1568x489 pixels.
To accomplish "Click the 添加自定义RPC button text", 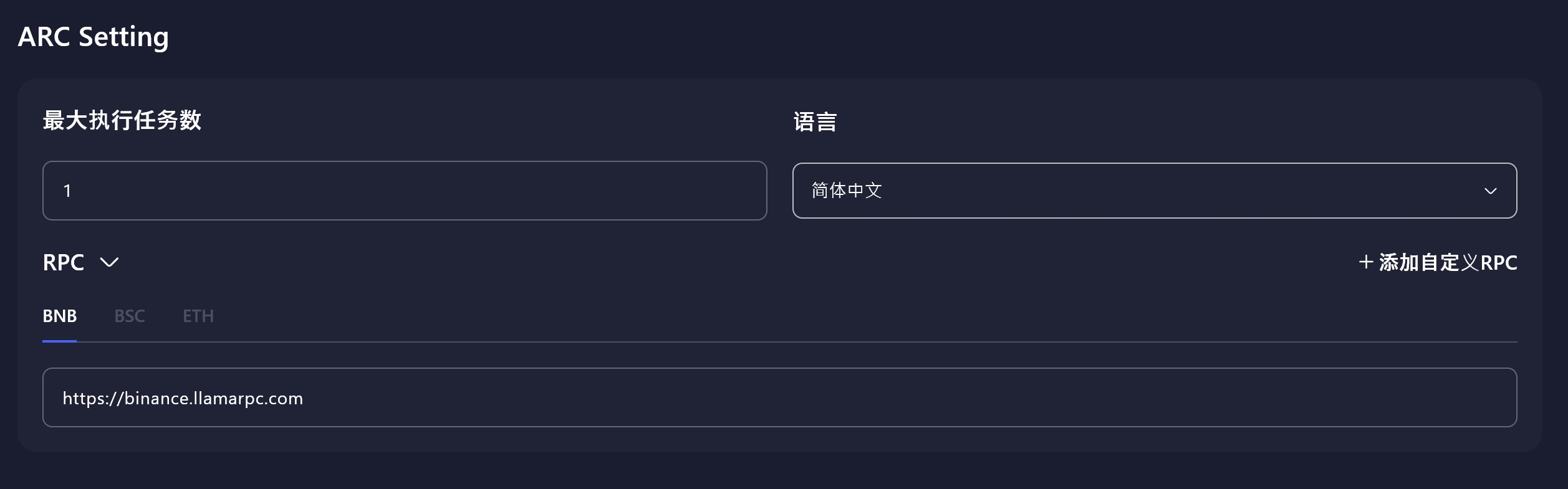I will (1448, 263).
